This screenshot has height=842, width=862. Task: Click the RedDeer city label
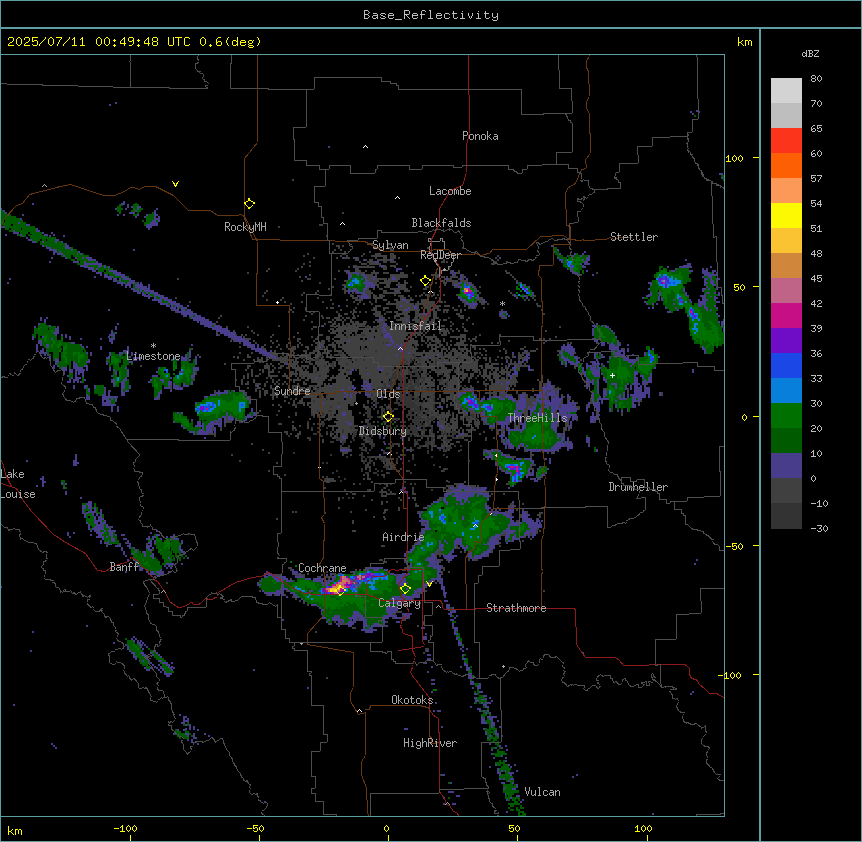[440, 255]
